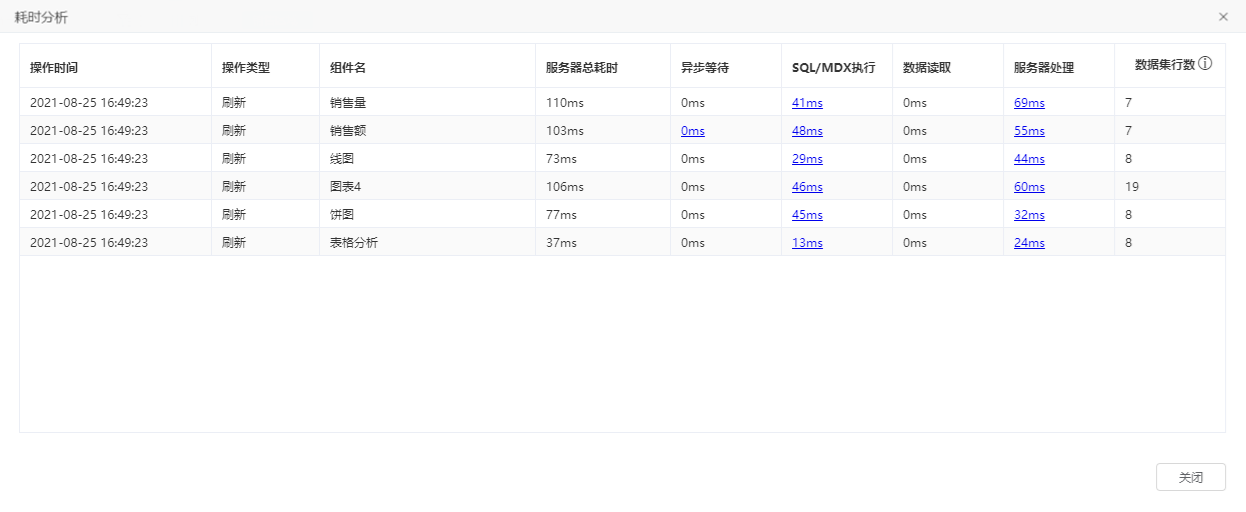Open the 69ms server processing link

pyautogui.click(x=1029, y=103)
